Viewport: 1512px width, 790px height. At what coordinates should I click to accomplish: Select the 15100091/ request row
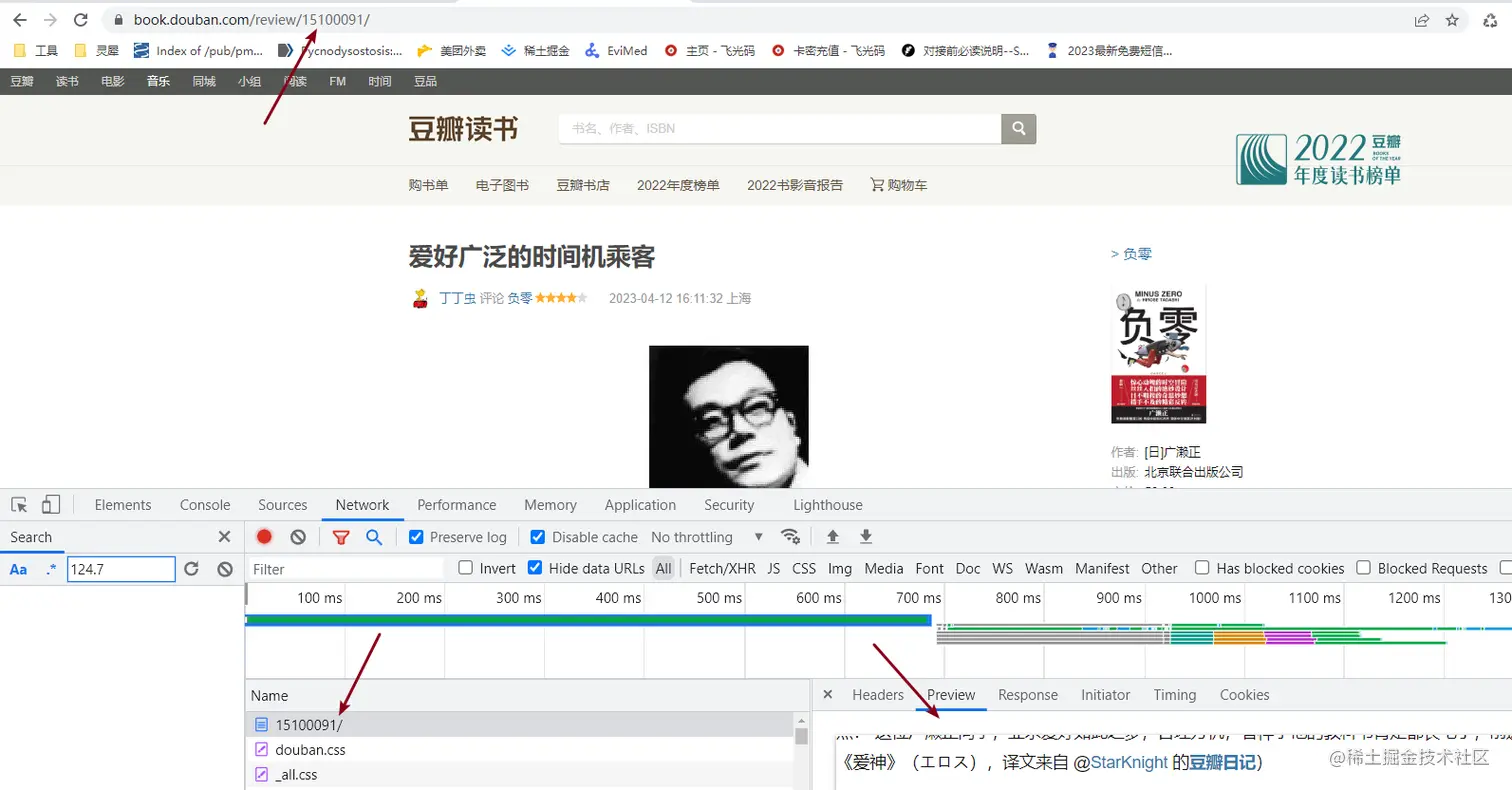pyautogui.click(x=520, y=723)
